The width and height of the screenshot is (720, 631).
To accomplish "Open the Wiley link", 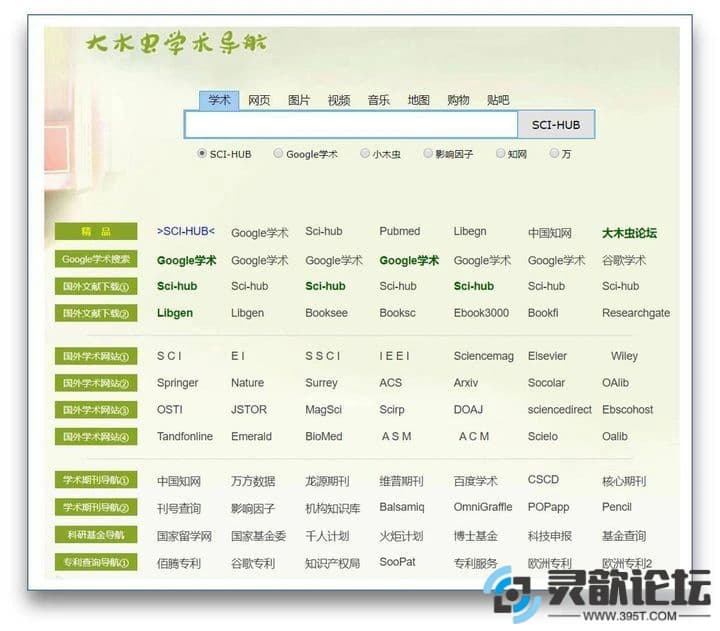I will coord(624,356).
